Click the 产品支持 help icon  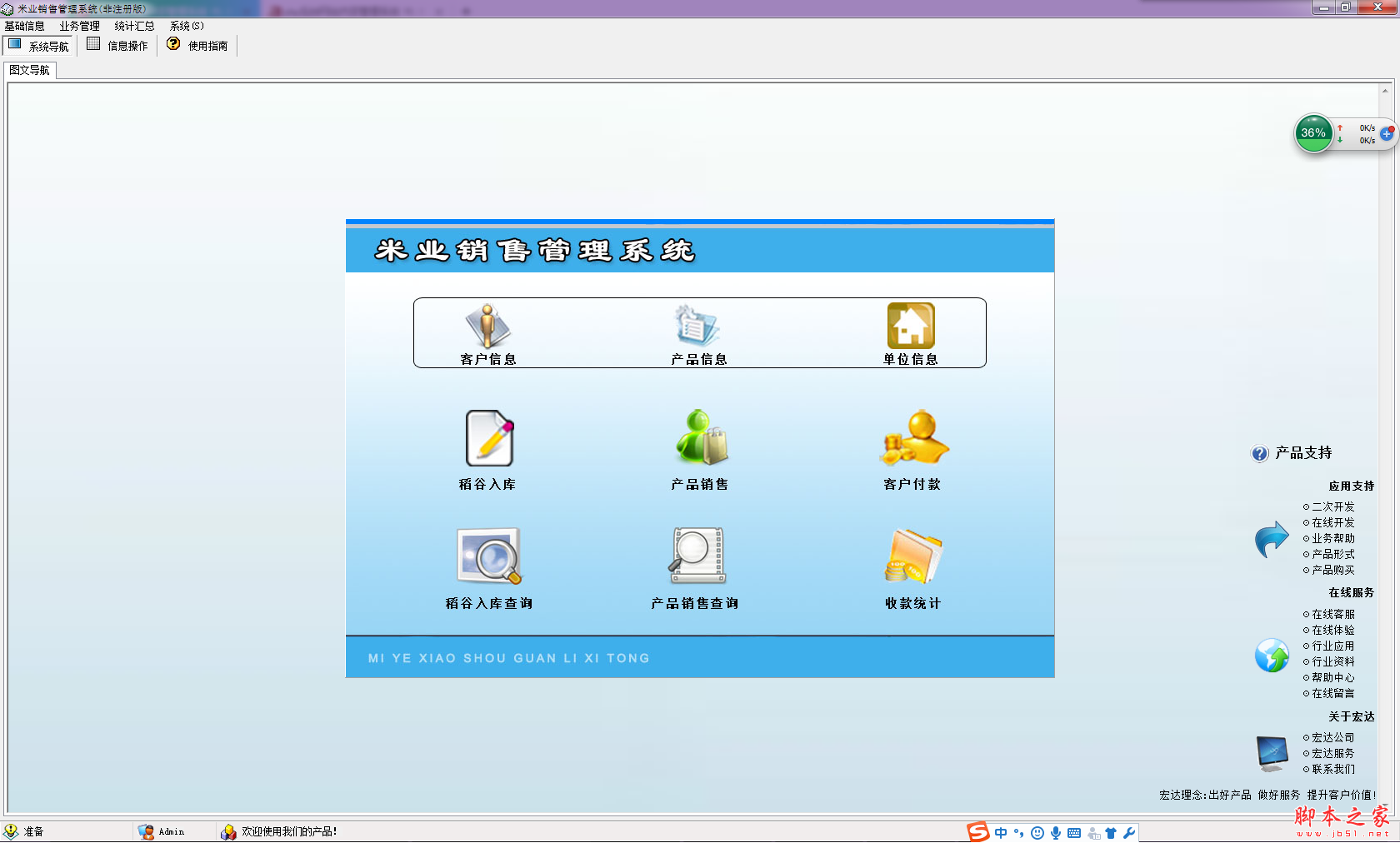[x=1260, y=453]
